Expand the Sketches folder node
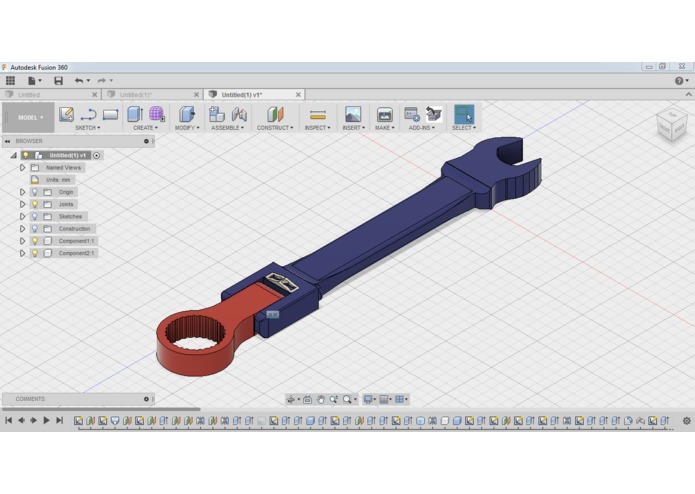695x494 pixels. click(x=22, y=217)
